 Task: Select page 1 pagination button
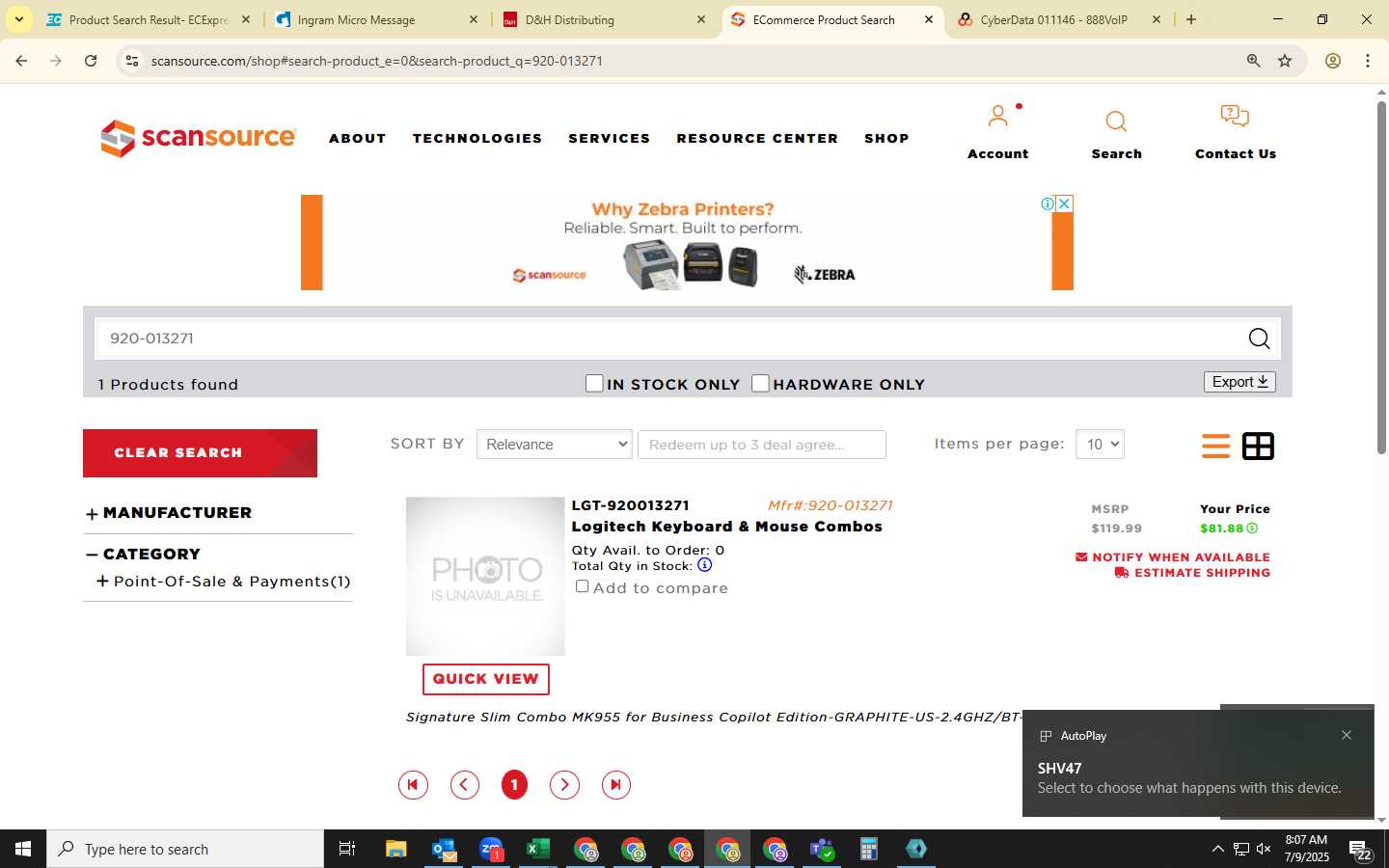514,785
